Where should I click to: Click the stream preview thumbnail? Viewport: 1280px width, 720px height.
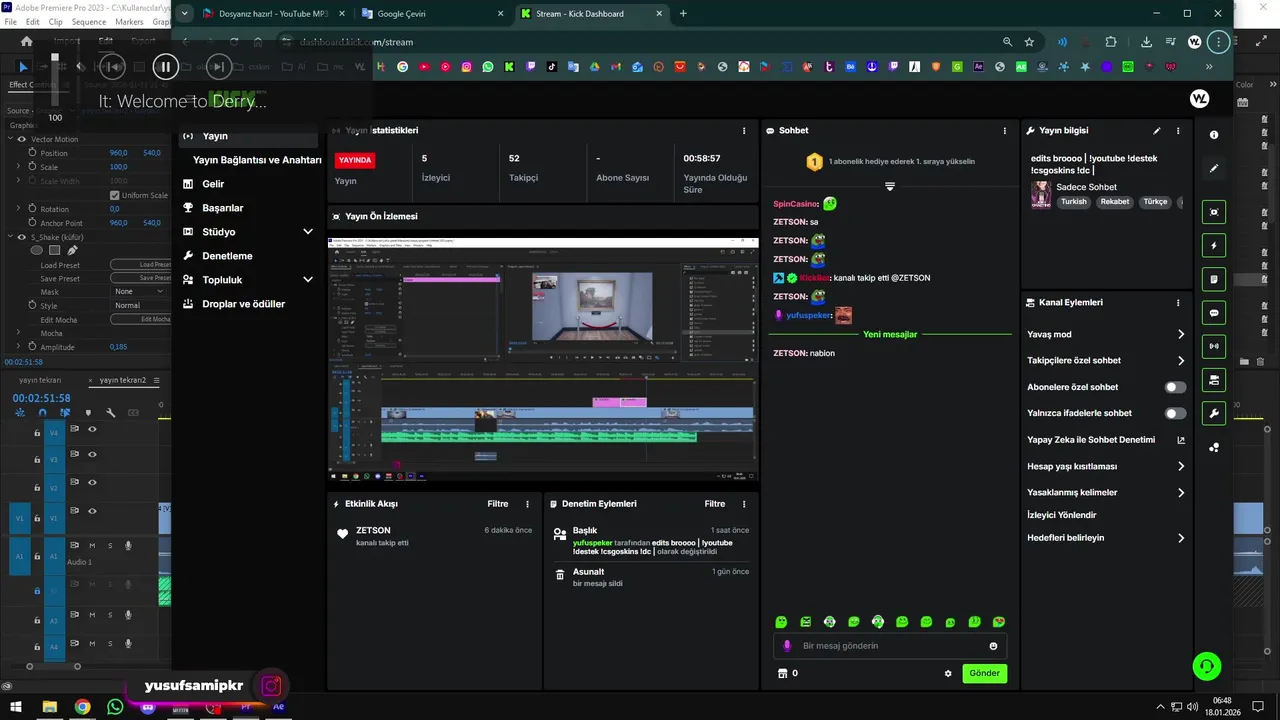click(543, 360)
